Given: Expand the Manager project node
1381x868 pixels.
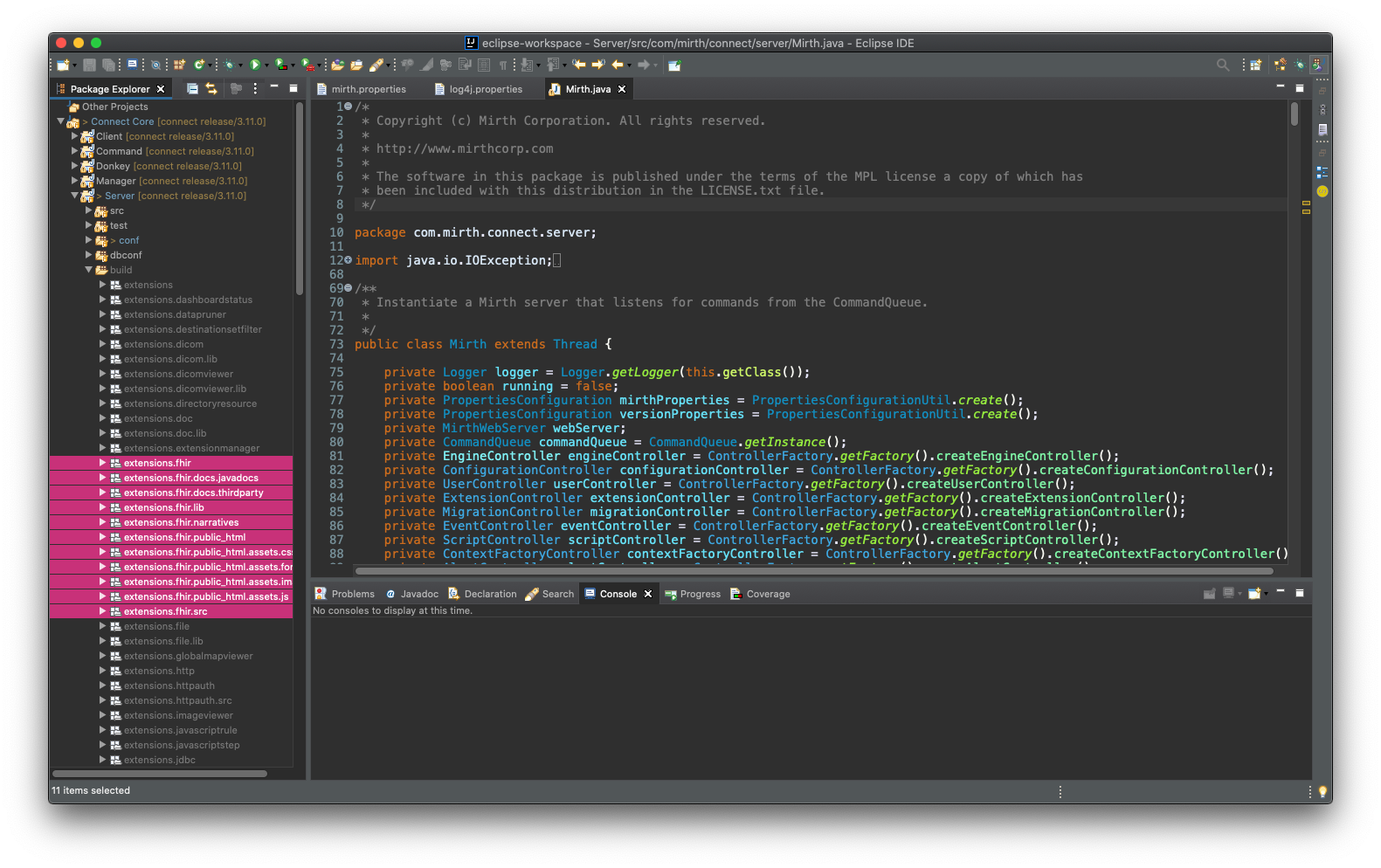Looking at the screenshot, I should 74,181.
